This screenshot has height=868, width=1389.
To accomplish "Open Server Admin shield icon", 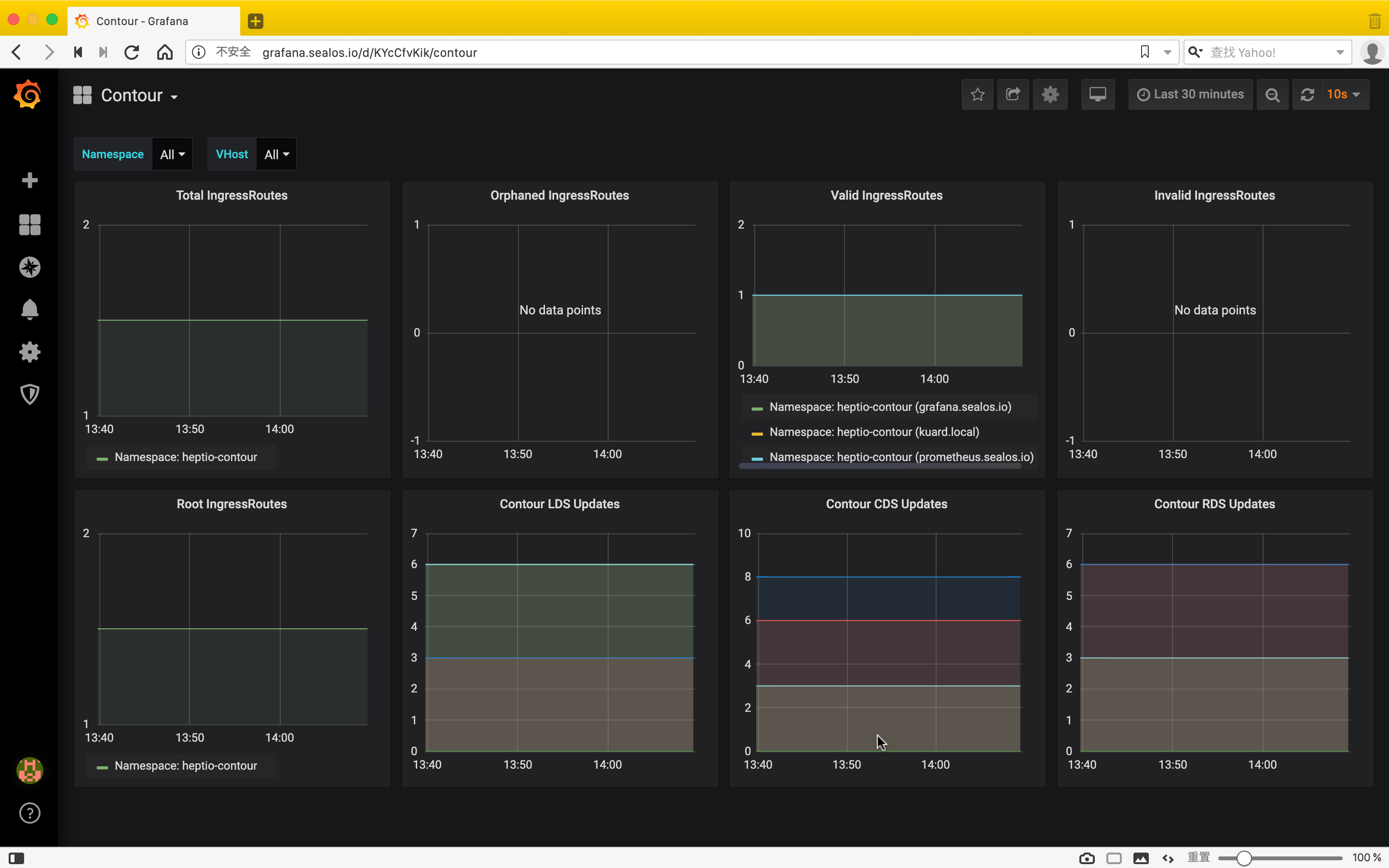I will (x=29, y=394).
